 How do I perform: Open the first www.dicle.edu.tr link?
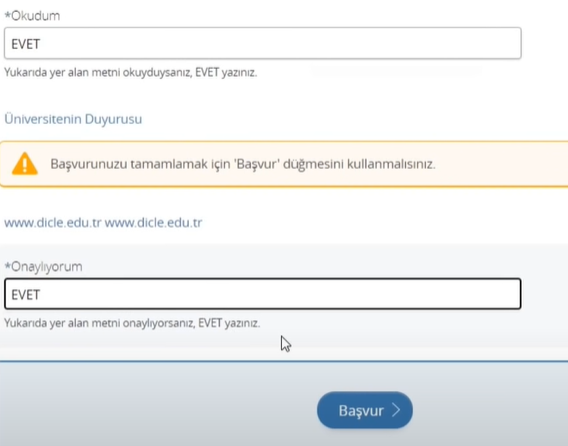click(53, 222)
